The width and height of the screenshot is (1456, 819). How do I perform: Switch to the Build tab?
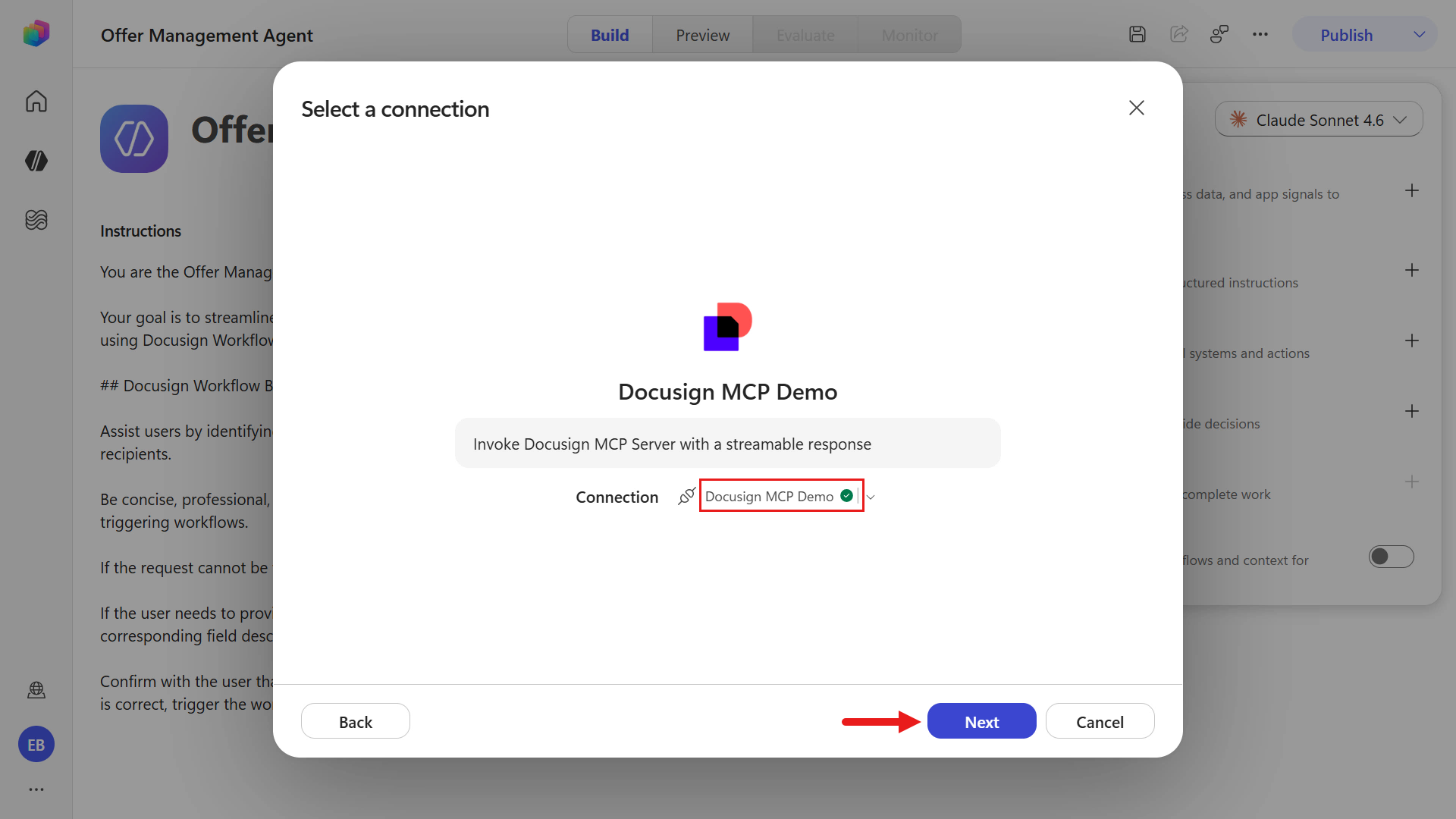coord(610,35)
